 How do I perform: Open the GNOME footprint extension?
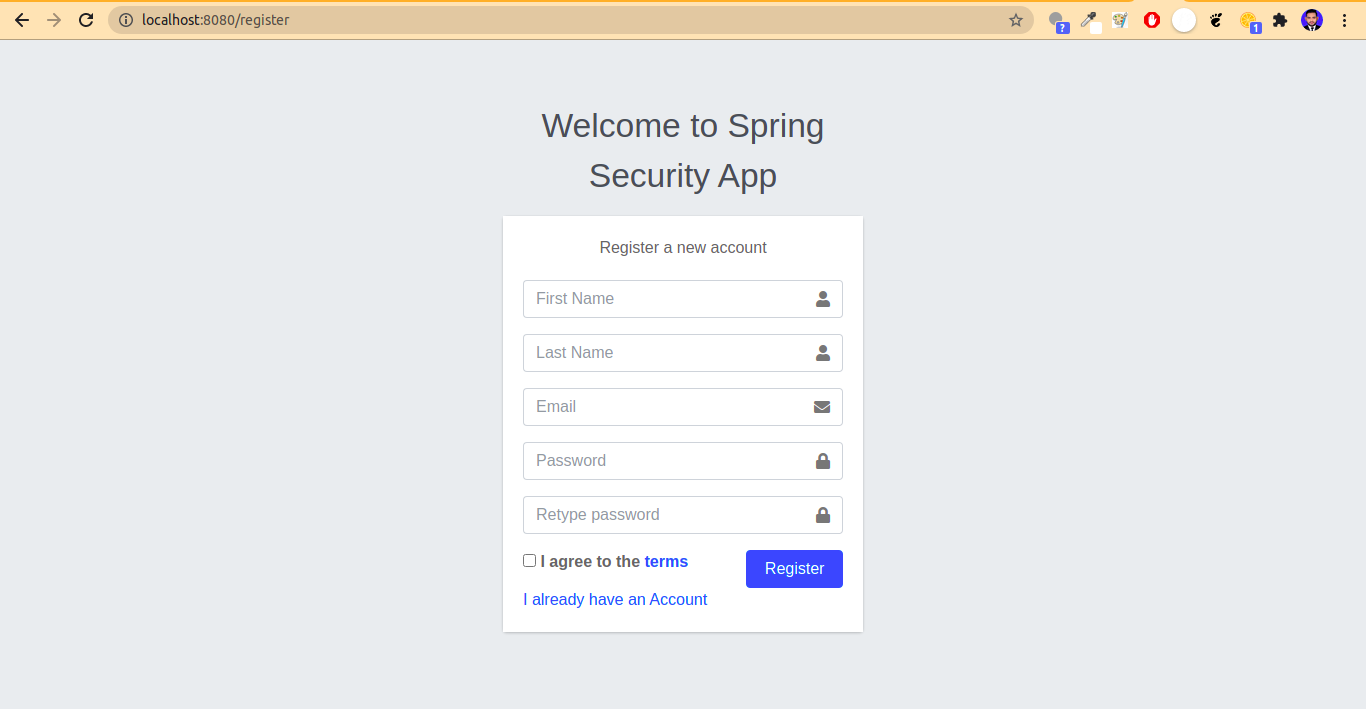(x=1215, y=19)
